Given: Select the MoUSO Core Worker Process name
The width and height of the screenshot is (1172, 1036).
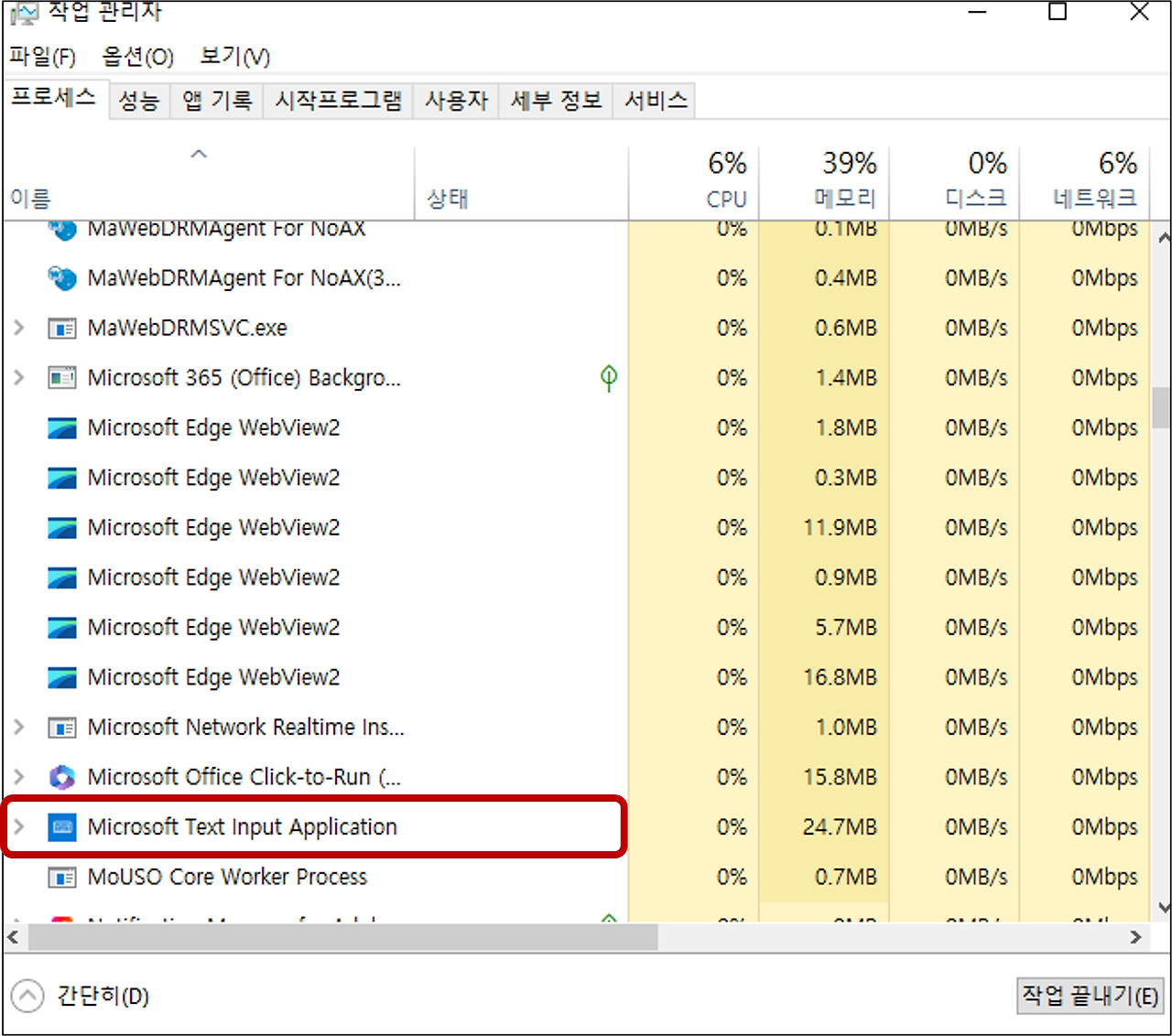Looking at the screenshot, I should click(227, 877).
